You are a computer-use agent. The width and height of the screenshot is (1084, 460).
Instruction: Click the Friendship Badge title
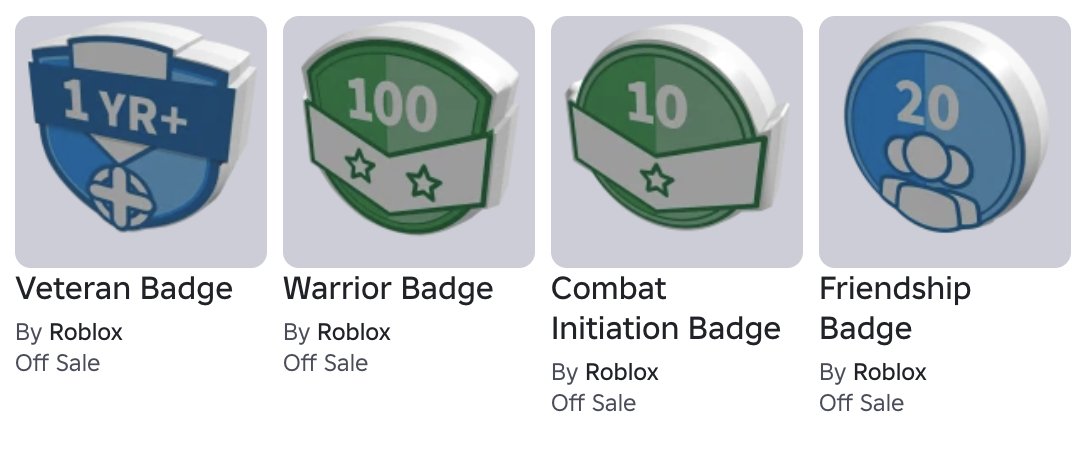click(x=895, y=309)
